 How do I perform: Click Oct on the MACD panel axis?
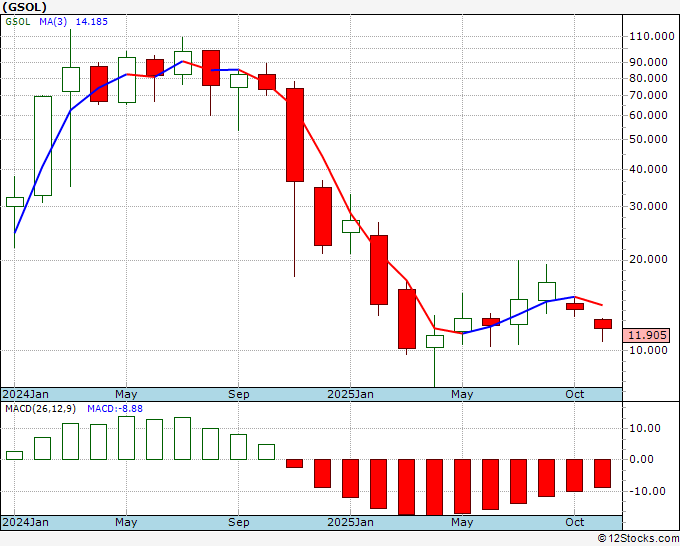pyautogui.click(x=575, y=522)
